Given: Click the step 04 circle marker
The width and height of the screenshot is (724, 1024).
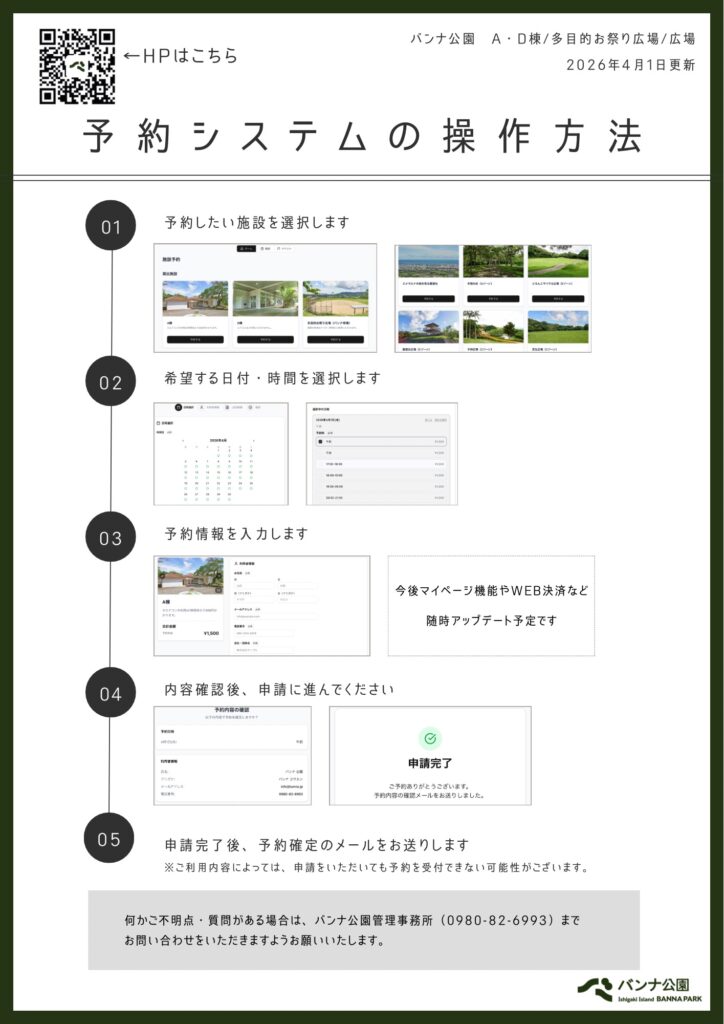Looking at the screenshot, I should tap(110, 692).
